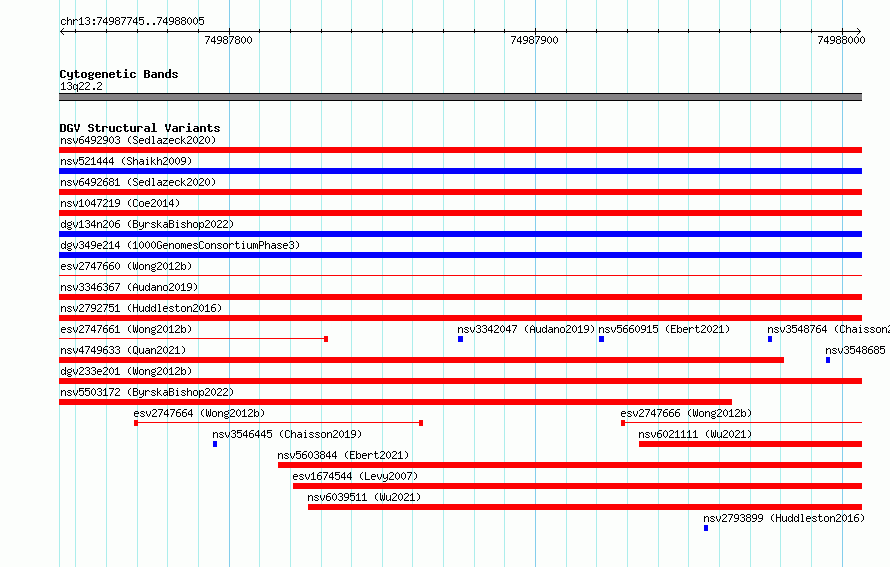890x567 pixels.
Task: Click the dgv233e201 (Wong2012b) variant bar
Action: [x=460, y=381]
